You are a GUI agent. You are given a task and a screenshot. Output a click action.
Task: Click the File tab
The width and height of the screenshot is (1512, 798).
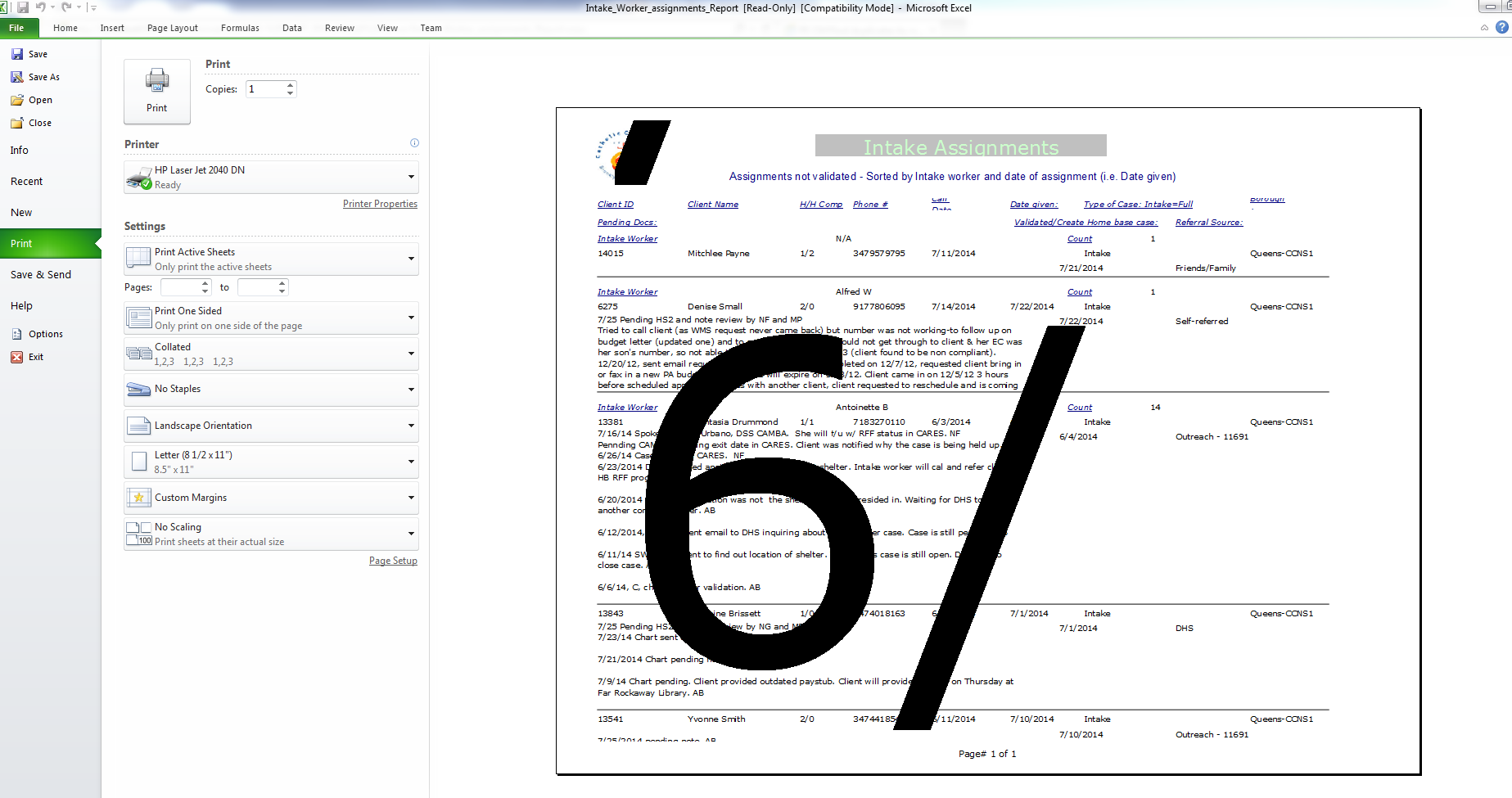(19, 28)
